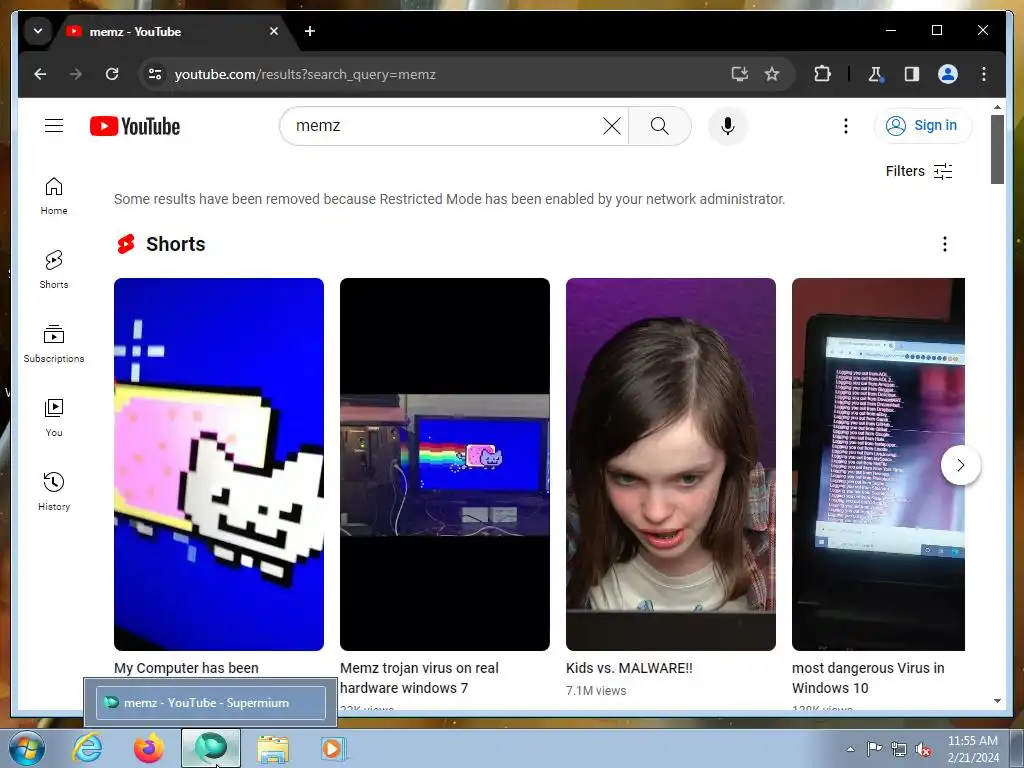Click 'most dangerous Virus in Windows 10' title
The height and width of the screenshot is (768, 1024).
pyautogui.click(x=868, y=678)
